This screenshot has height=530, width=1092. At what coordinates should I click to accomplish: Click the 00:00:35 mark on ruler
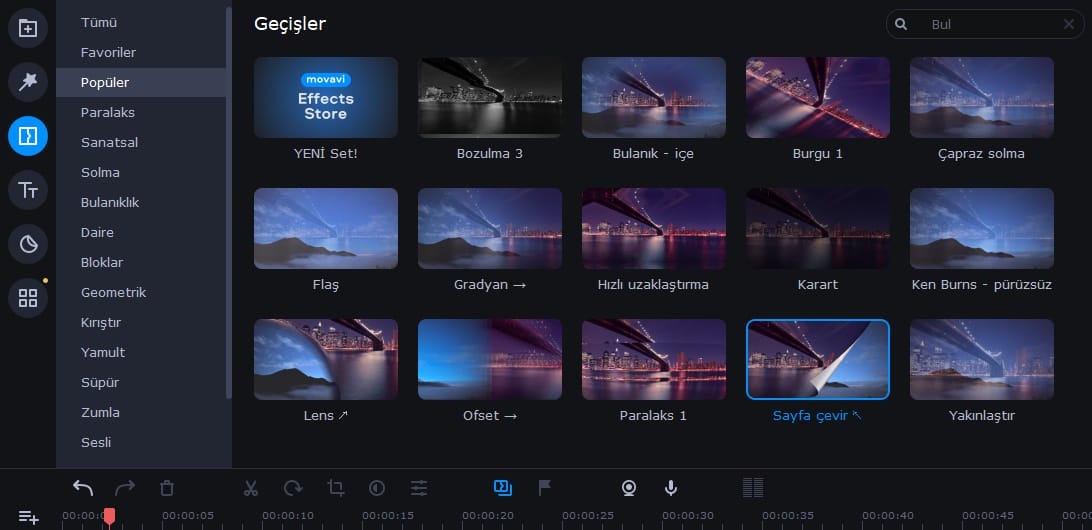tap(788, 515)
